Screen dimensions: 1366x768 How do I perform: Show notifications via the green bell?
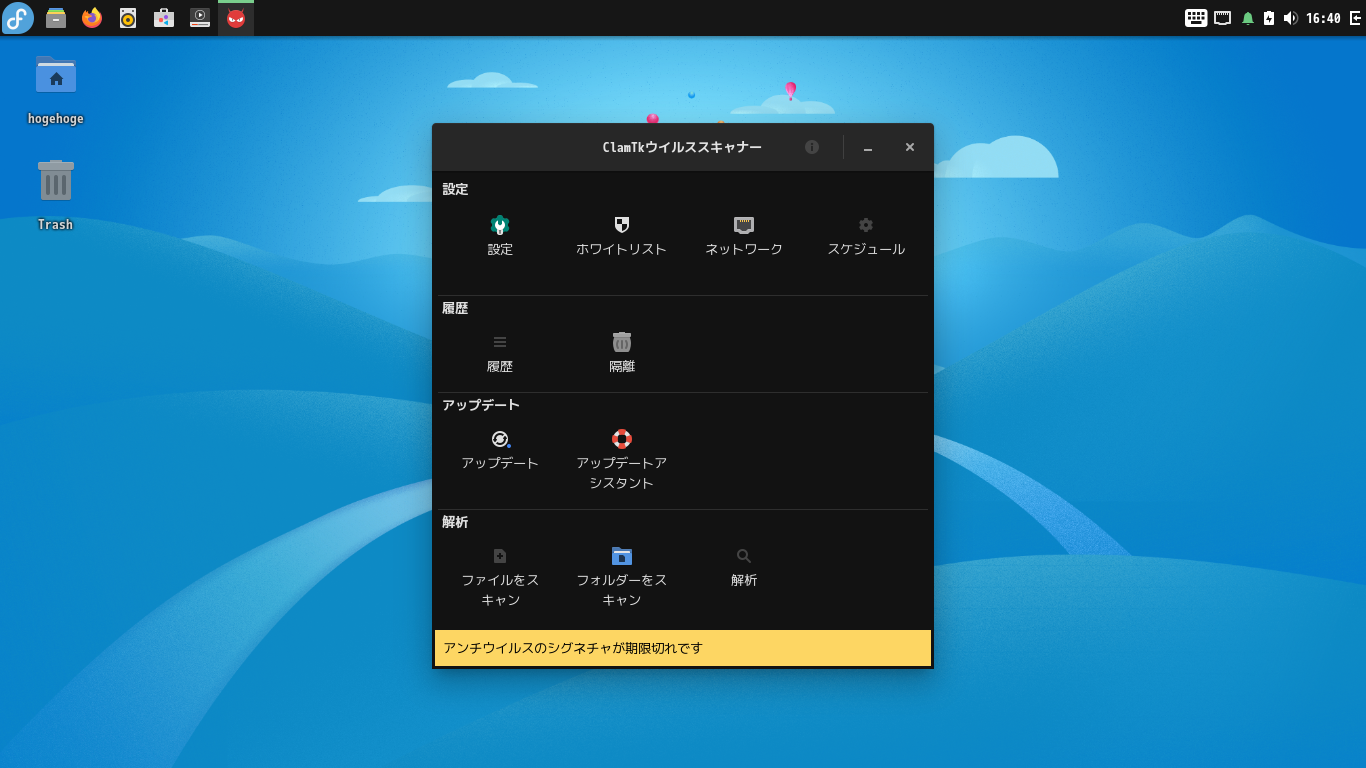point(1248,18)
